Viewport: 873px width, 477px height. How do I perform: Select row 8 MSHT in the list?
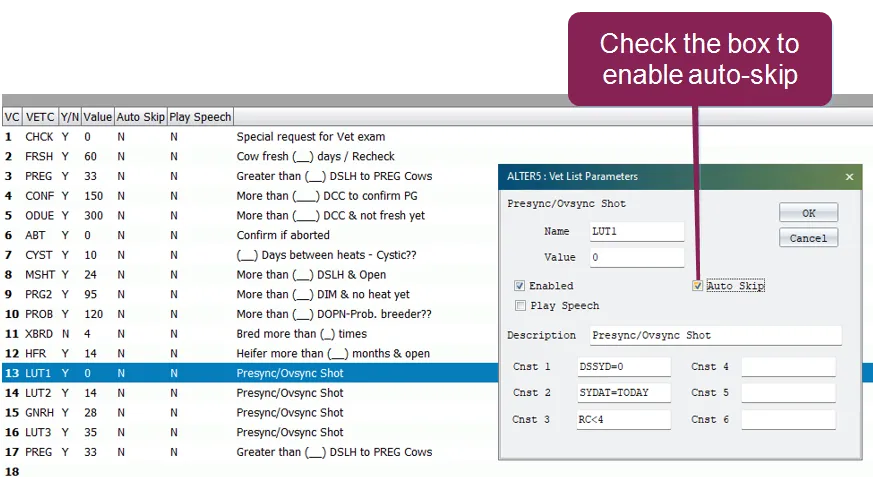click(249, 275)
